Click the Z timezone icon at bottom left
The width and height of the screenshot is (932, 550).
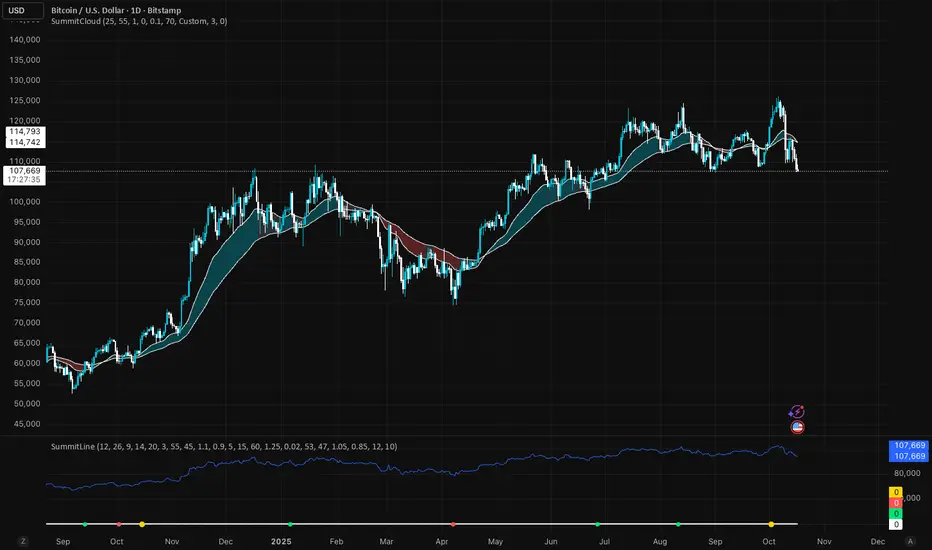coord(22,540)
